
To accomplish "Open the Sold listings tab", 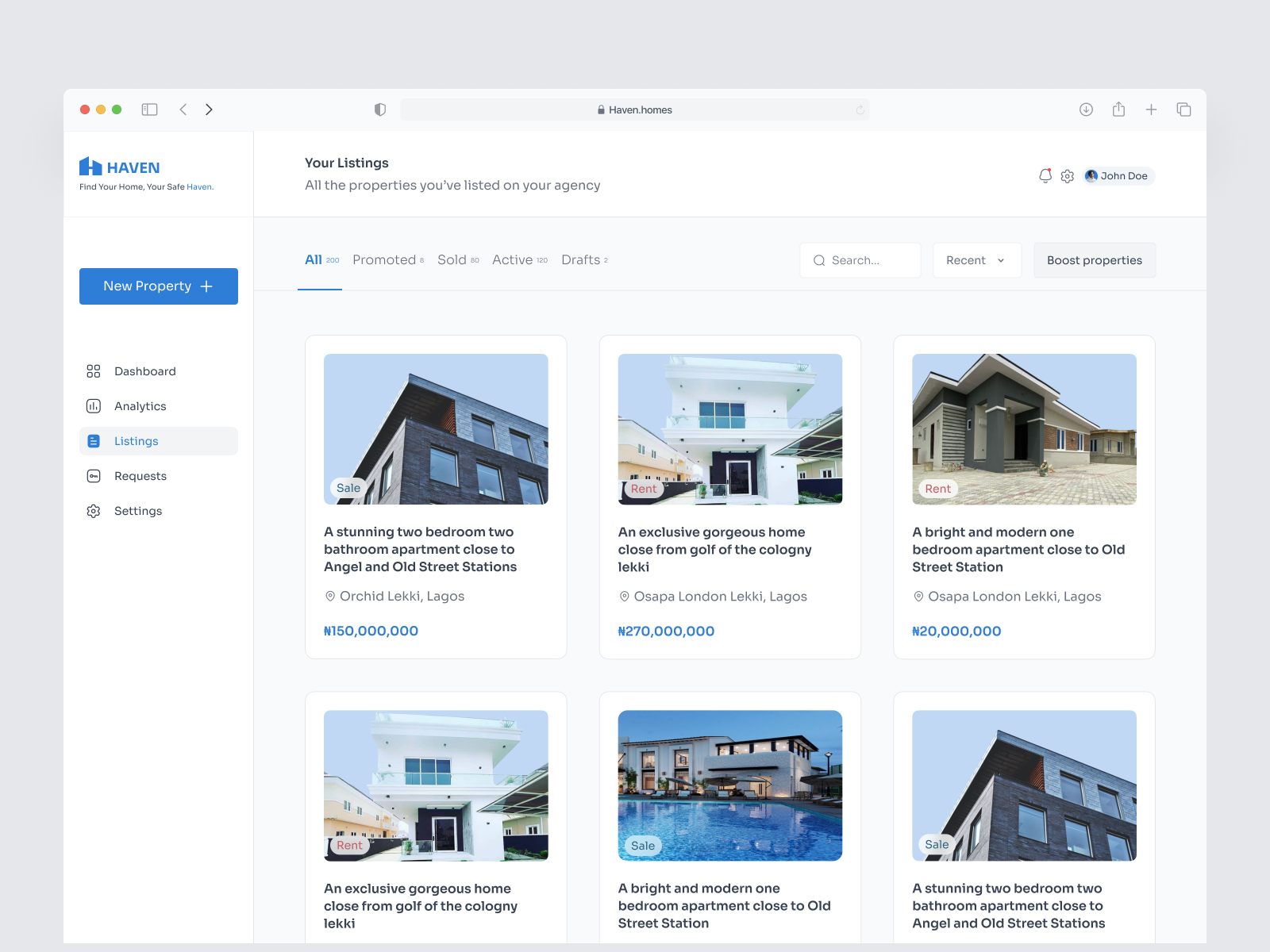I will (x=452, y=259).
